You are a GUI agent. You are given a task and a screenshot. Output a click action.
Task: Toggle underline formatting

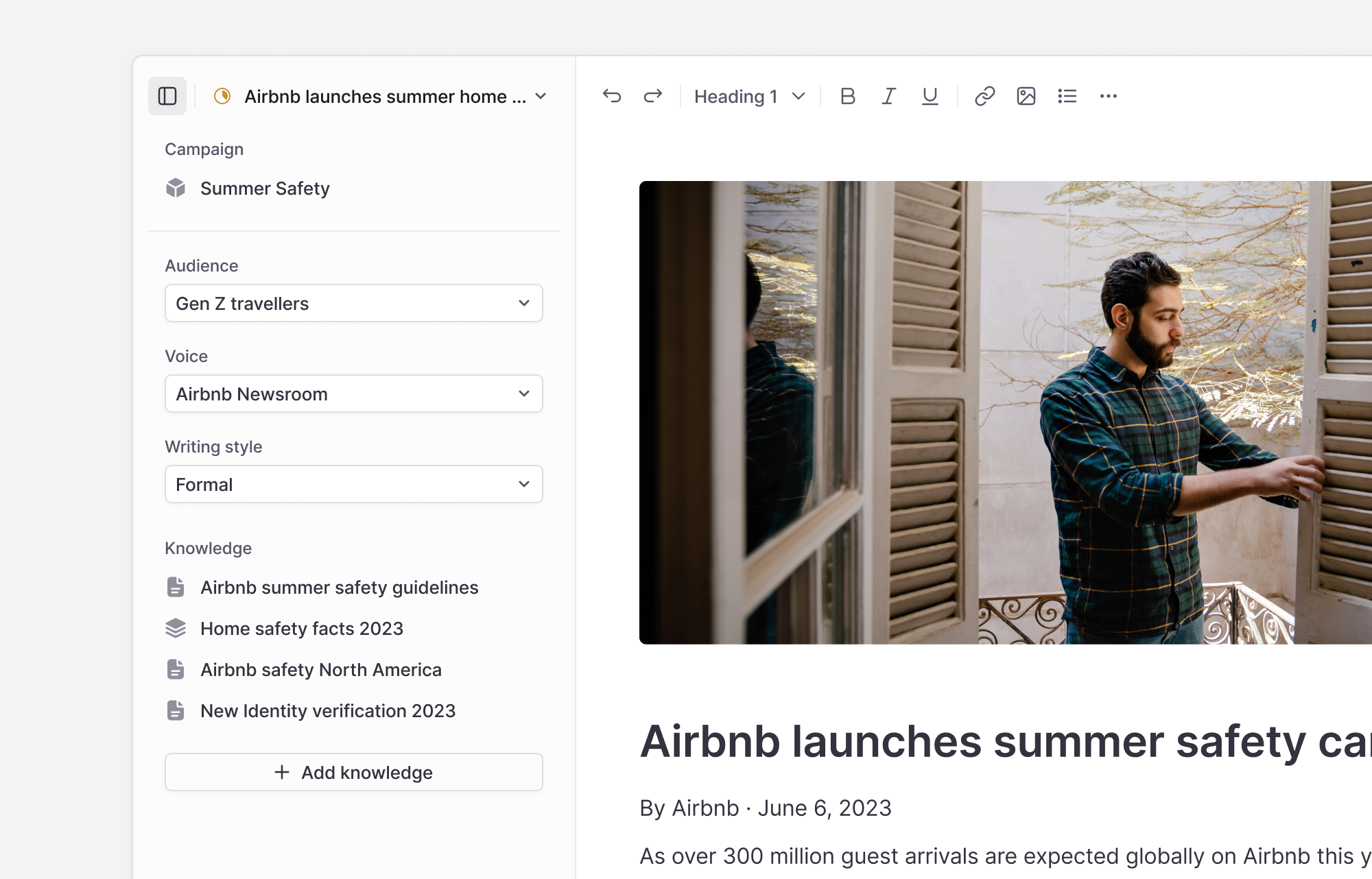pos(930,96)
